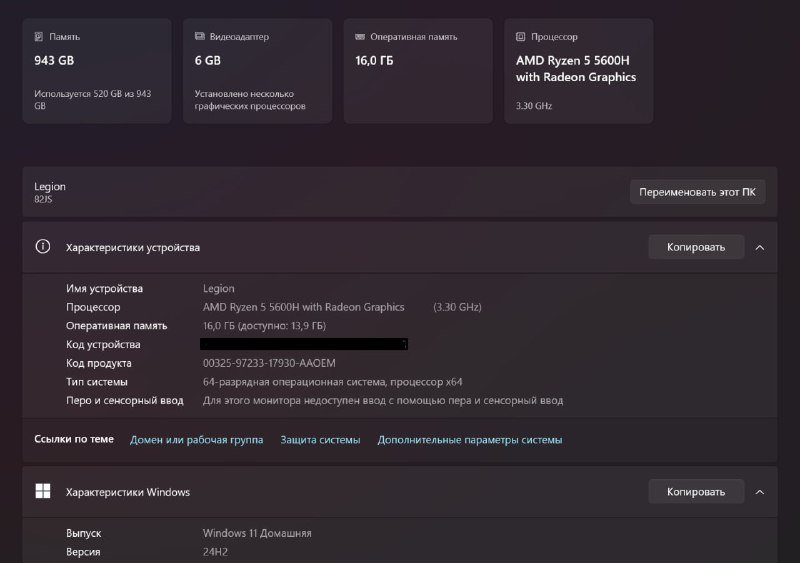Open Дополнительные параметры системы link
Screen dimensions: 800x563
tap(470, 440)
